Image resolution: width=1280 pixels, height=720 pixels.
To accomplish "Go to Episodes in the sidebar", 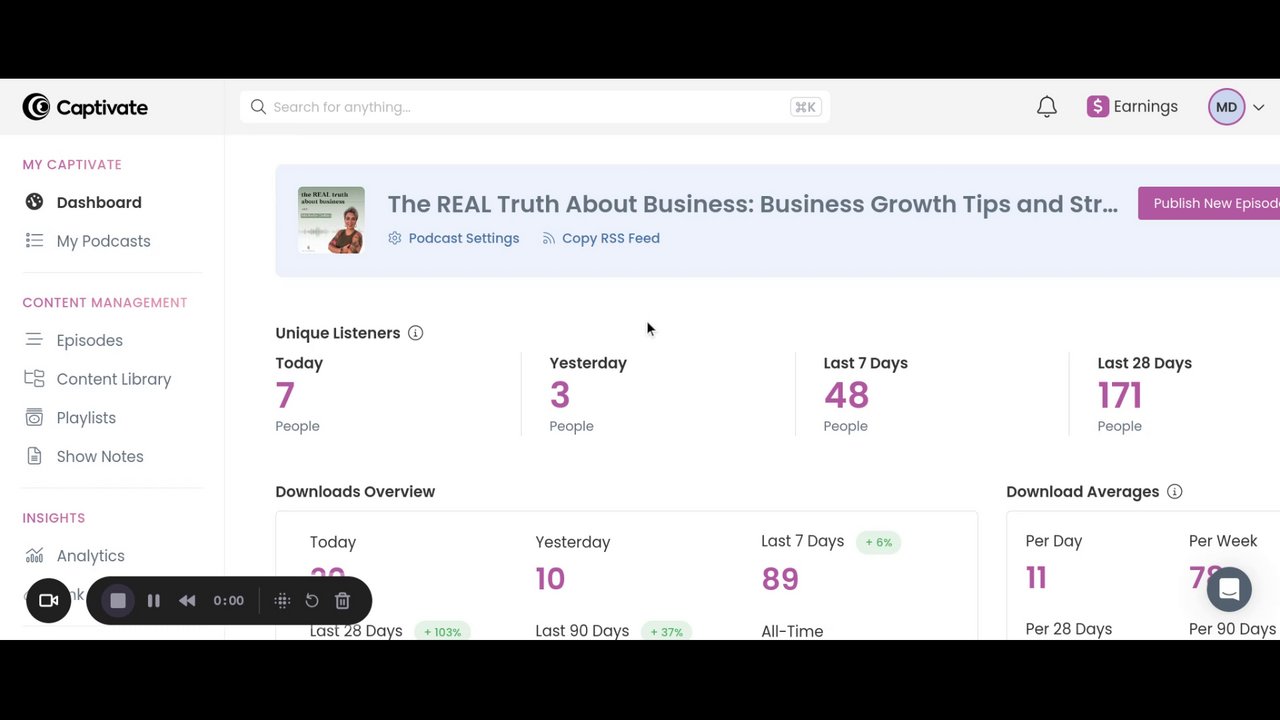I will click(89, 340).
